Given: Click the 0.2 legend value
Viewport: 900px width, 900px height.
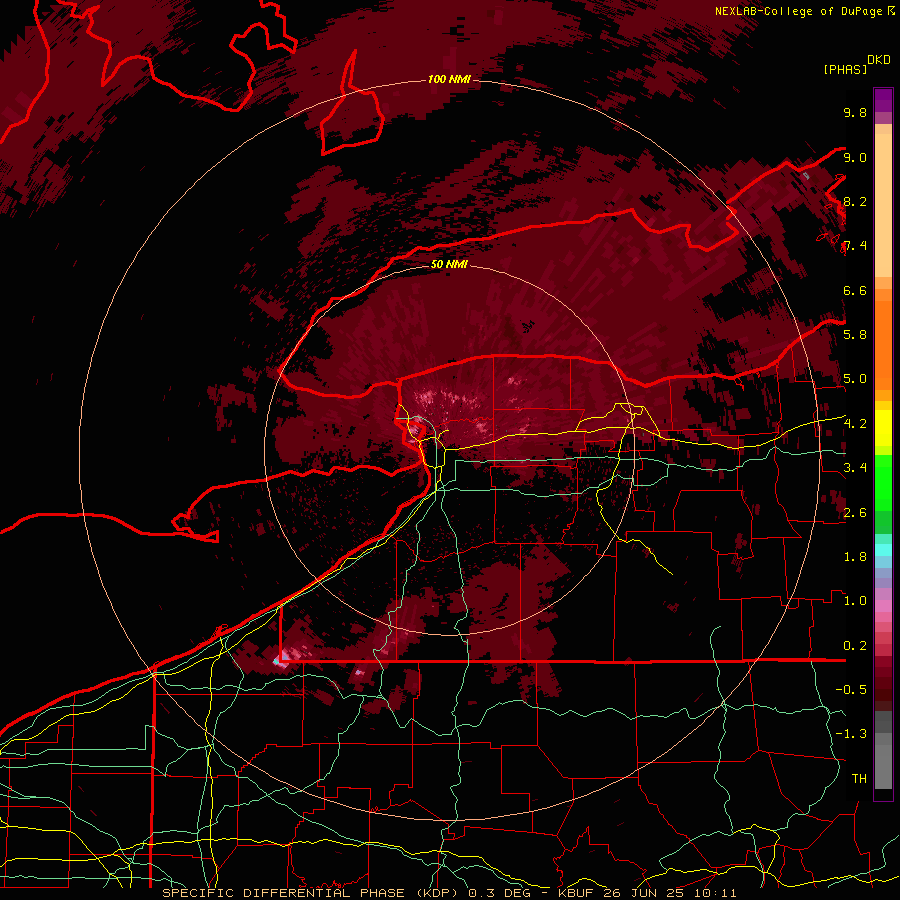Looking at the screenshot, I should click(855, 646).
